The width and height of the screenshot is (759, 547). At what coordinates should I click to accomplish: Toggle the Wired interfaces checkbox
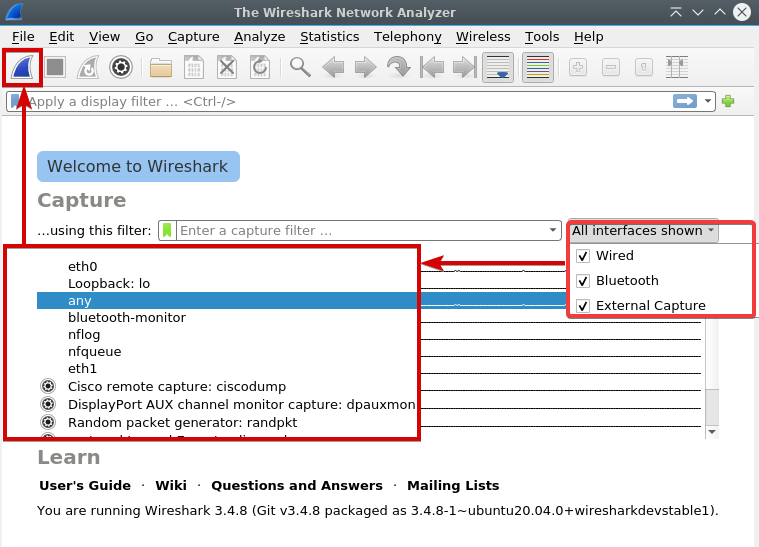pos(583,256)
